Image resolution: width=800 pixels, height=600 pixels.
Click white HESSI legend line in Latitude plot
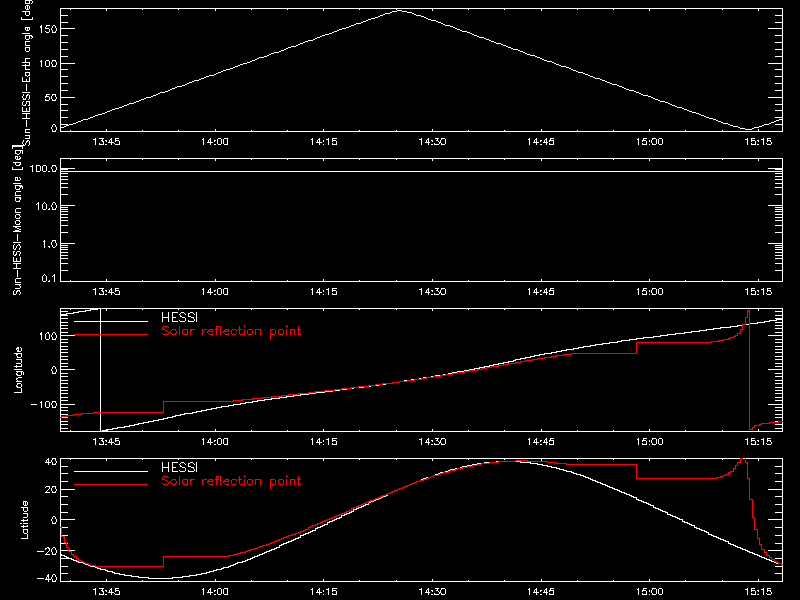click(x=111, y=471)
